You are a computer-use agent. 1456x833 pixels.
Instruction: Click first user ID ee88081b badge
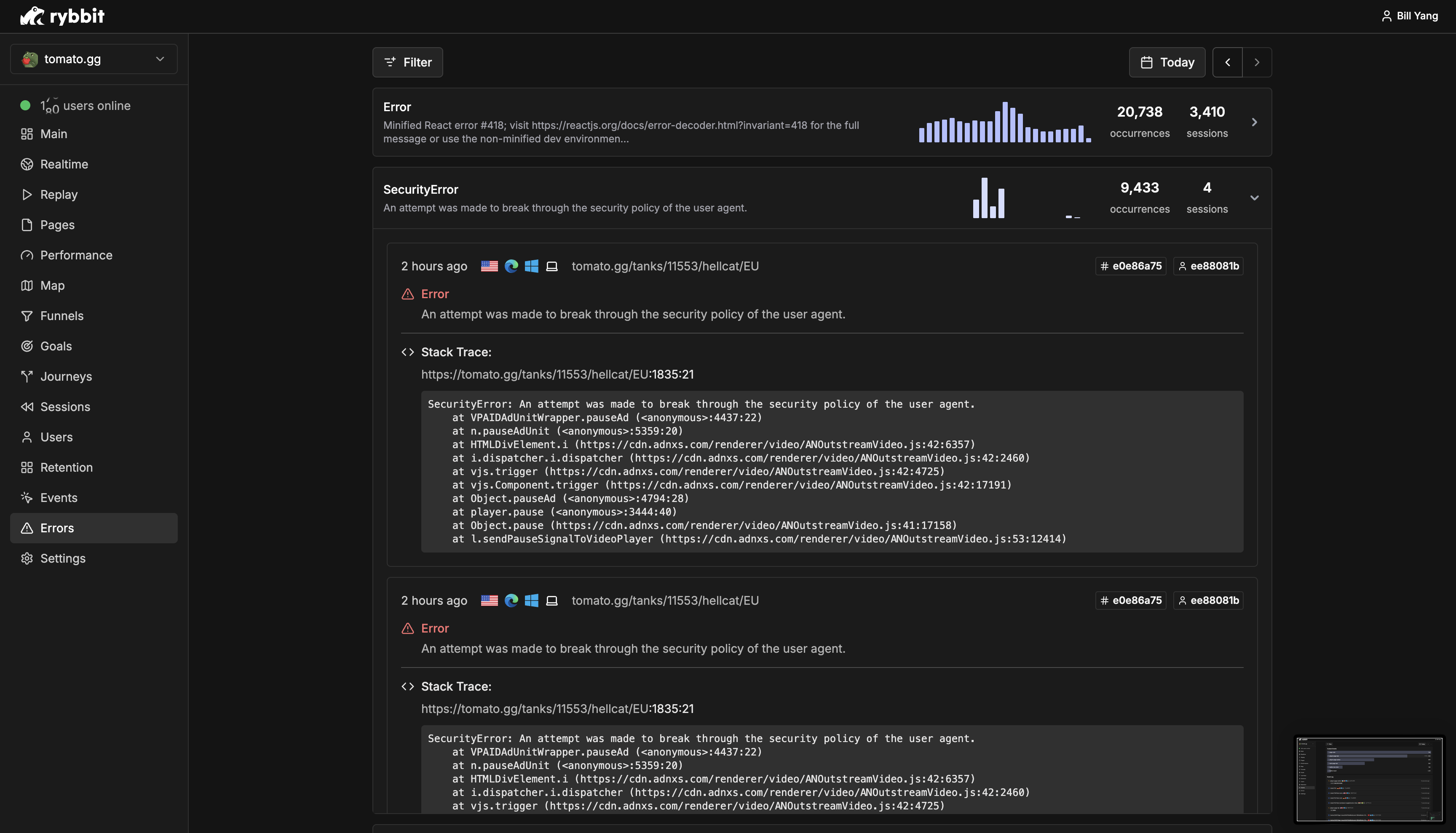[1208, 266]
